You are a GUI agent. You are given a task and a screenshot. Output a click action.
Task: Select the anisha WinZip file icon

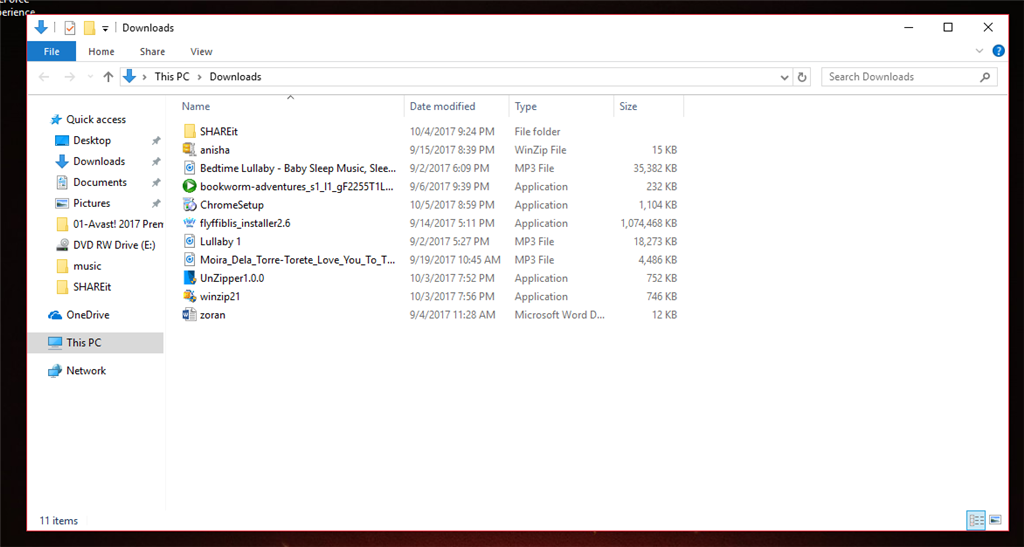pyautogui.click(x=189, y=149)
